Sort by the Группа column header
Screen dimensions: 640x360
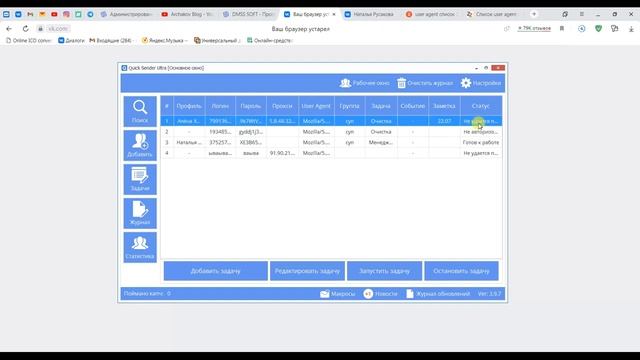(x=349, y=106)
